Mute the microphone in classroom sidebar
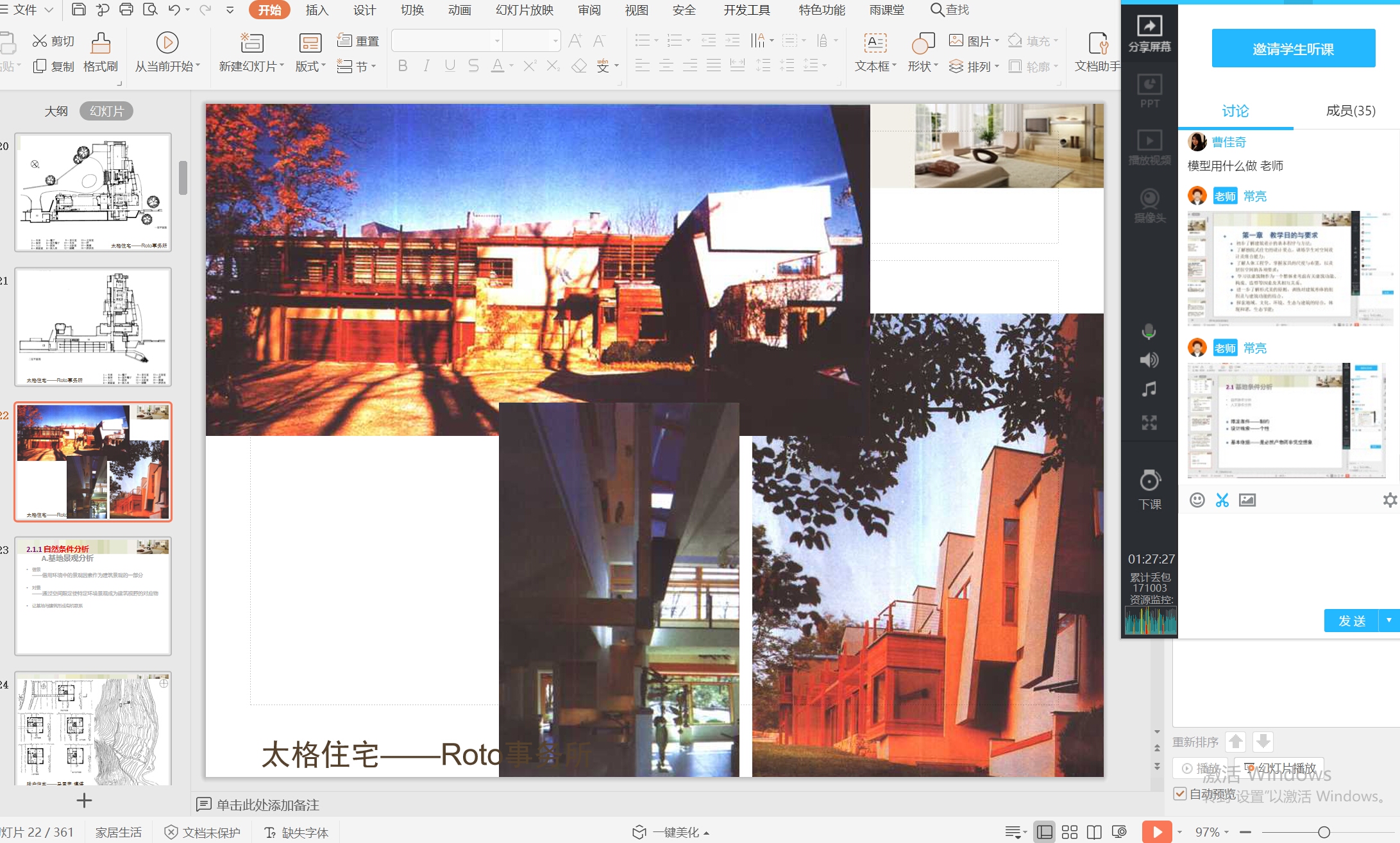 click(x=1149, y=331)
